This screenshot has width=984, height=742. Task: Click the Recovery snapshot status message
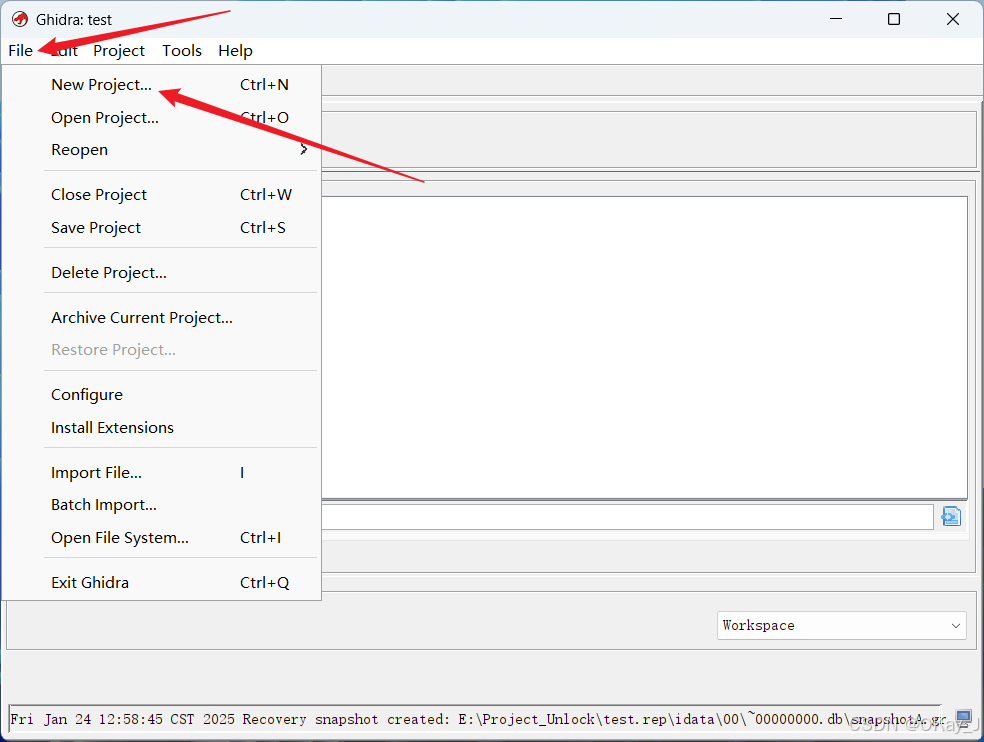[x=475, y=719]
